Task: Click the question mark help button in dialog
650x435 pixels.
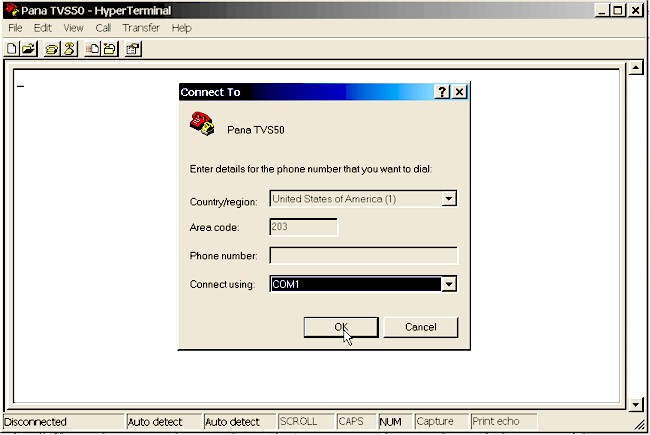Action: click(x=442, y=92)
